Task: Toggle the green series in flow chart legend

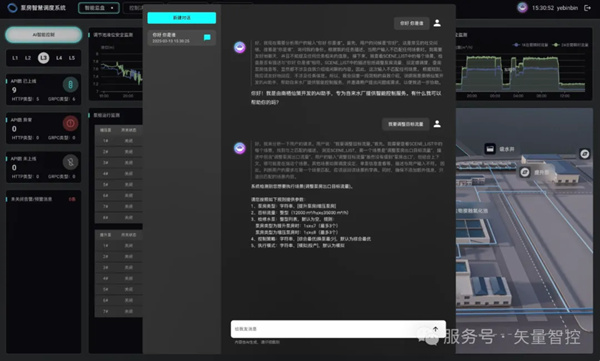Action: [571, 45]
